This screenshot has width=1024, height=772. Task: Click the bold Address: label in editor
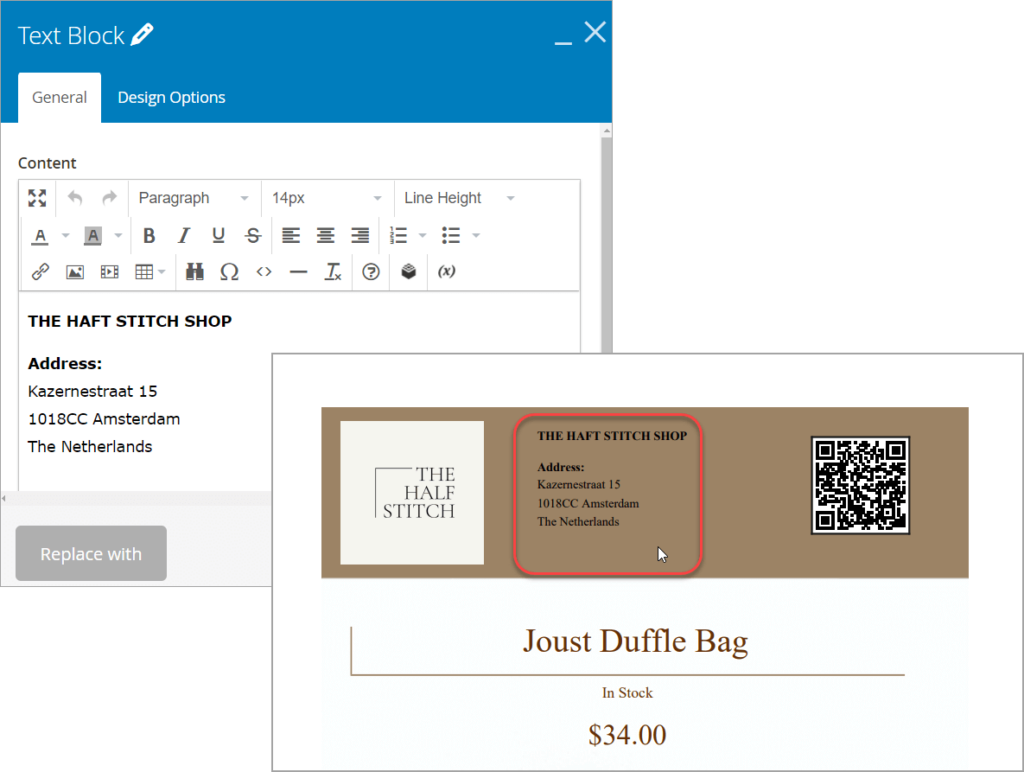pyautogui.click(x=65, y=363)
